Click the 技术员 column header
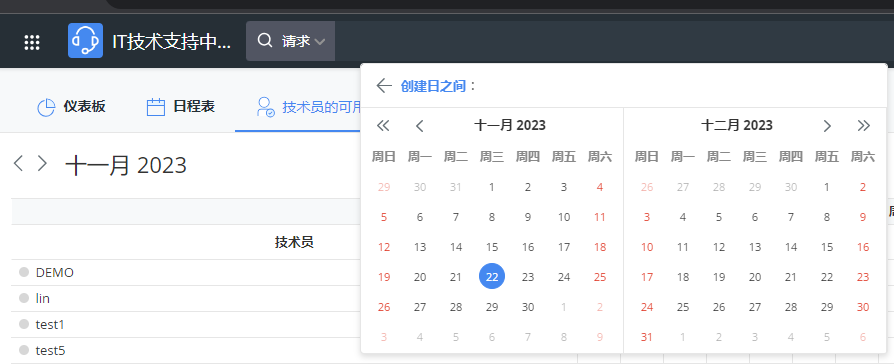894x364 pixels. [x=294, y=242]
